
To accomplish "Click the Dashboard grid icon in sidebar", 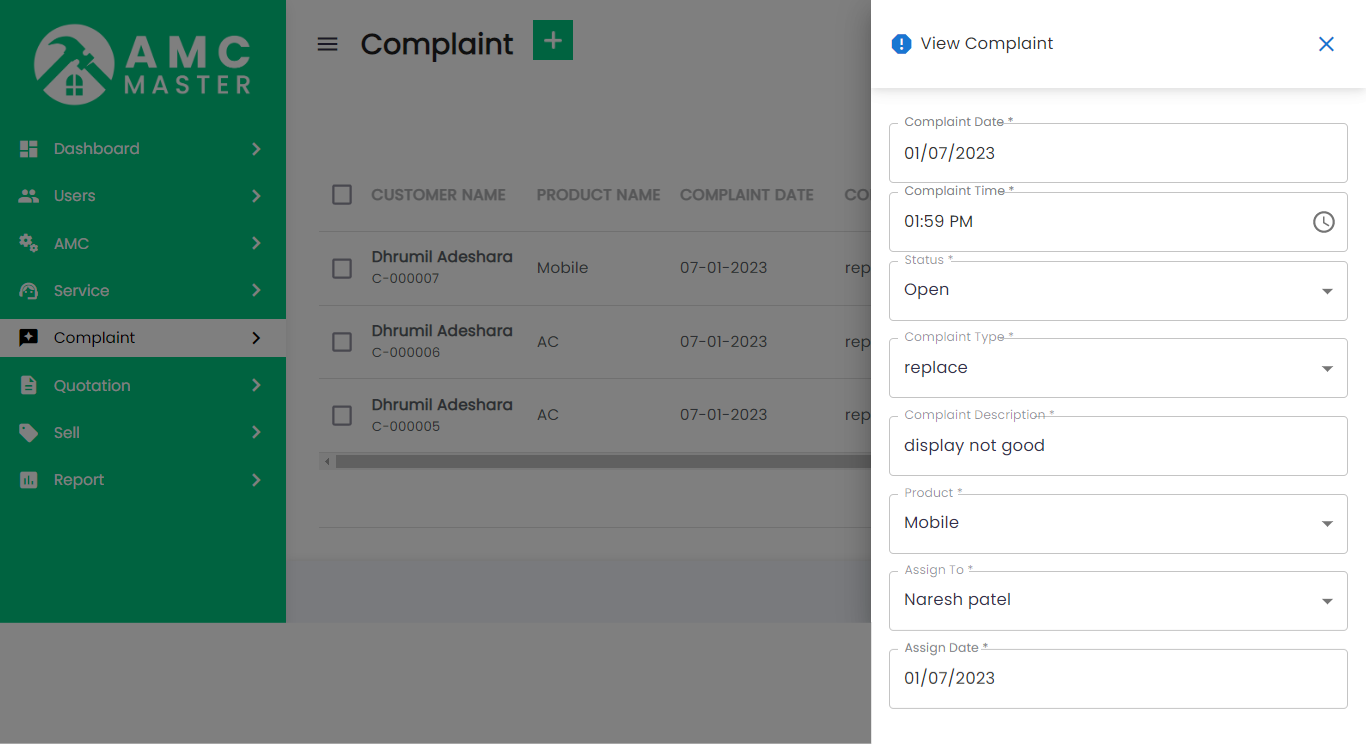I will point(29,149).
